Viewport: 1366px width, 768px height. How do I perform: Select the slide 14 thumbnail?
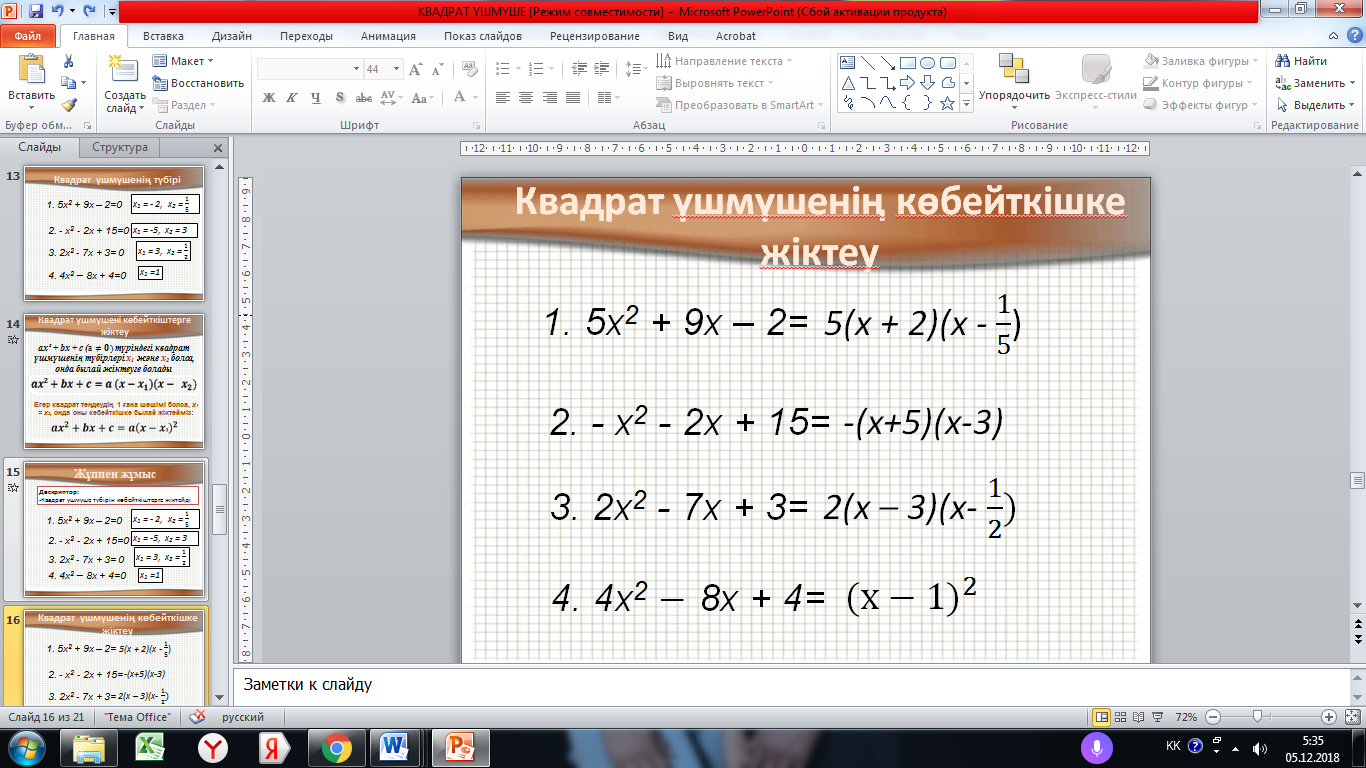pyautogui.click(x=114, y=381)
